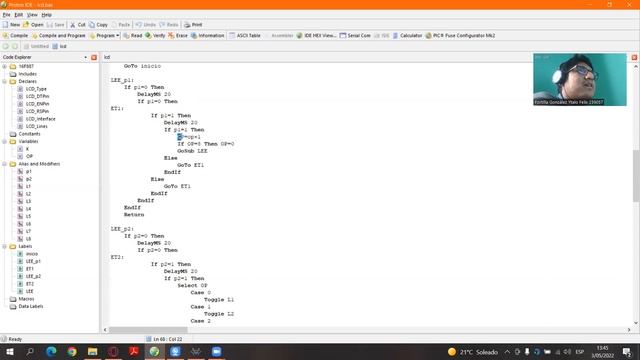Select LCD_DTPin declare
640x360 pixels.
(x=37, y=96)
